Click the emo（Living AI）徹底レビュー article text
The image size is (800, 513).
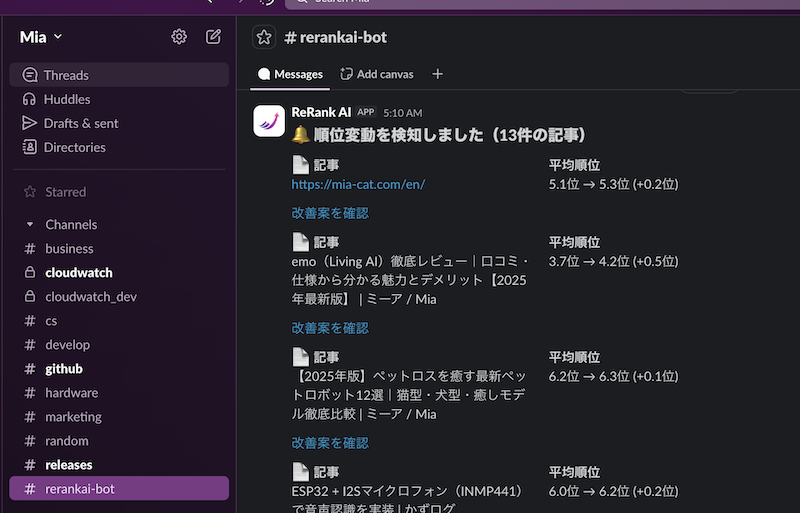coord(410,280)
